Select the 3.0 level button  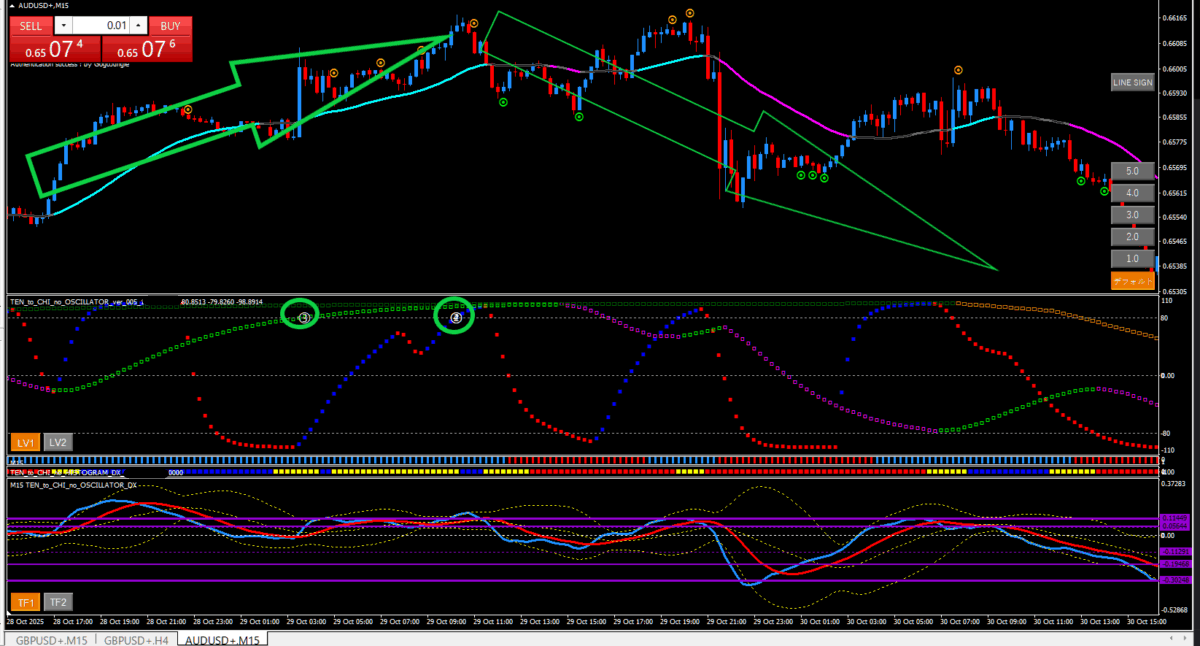coord(1132,215)
